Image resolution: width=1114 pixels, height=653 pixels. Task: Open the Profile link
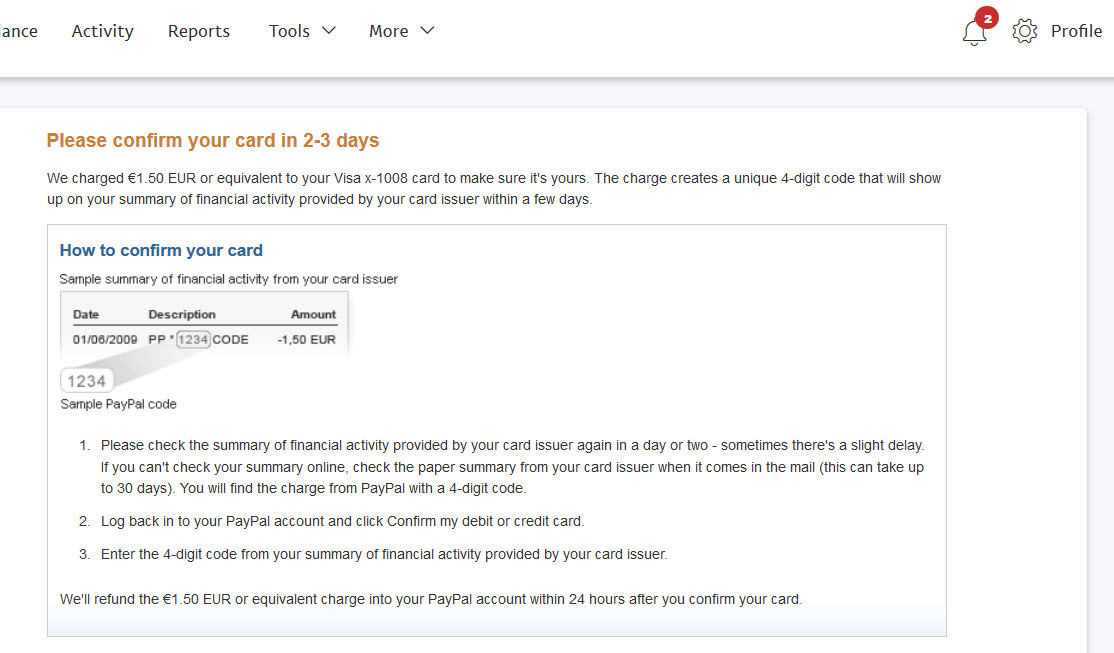tap(1076, 31)
